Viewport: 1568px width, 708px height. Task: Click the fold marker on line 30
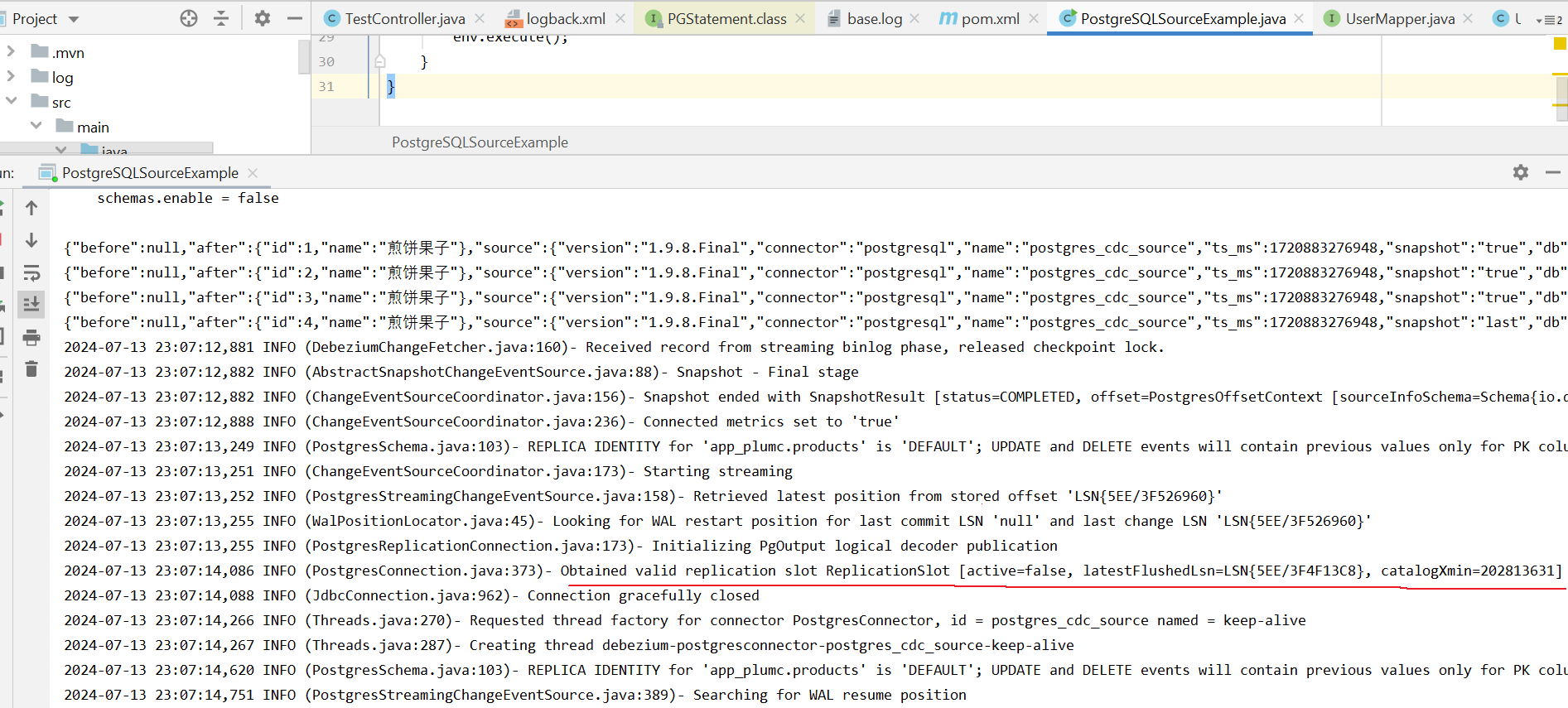click(x=379, y=61)
